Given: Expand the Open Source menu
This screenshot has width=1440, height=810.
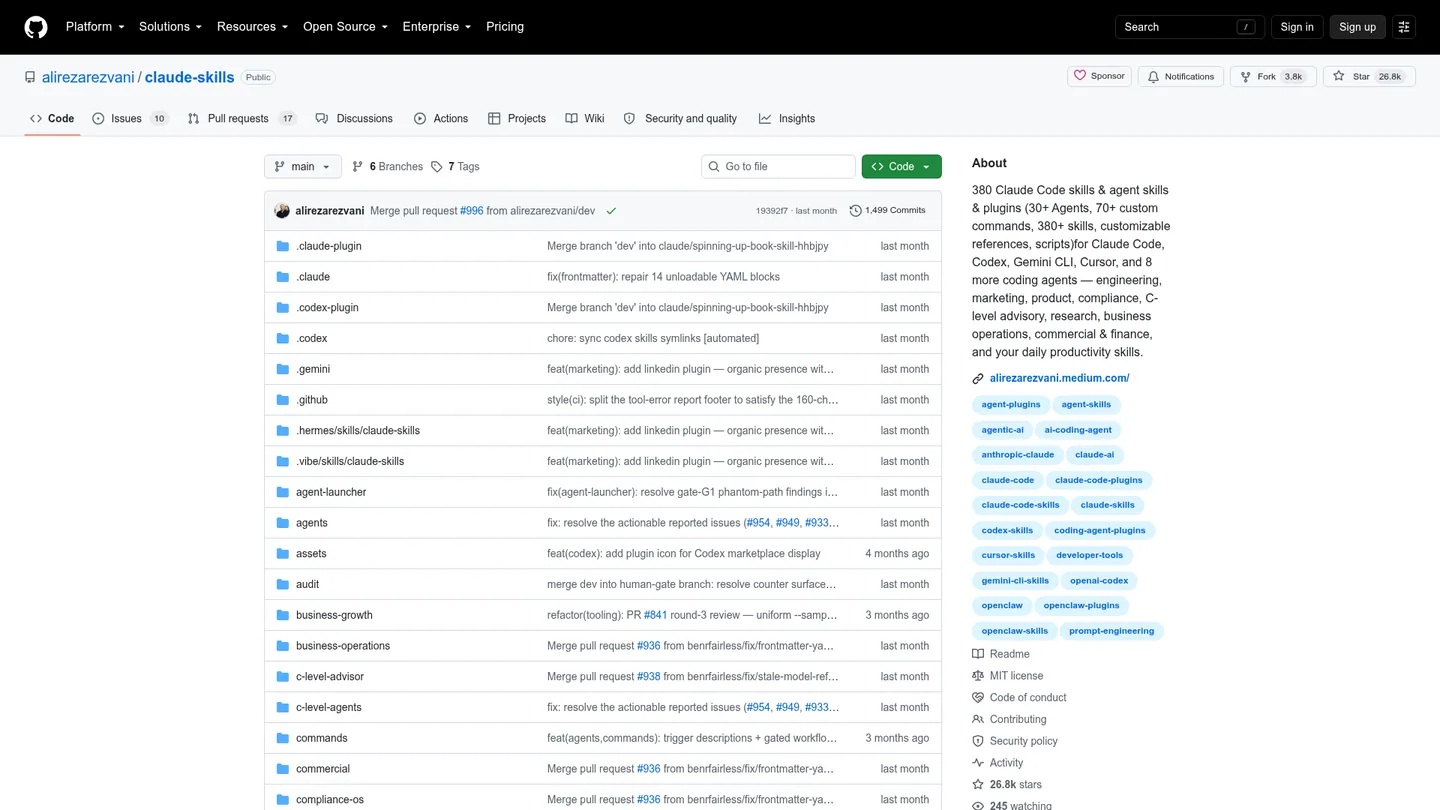Looking at the screenshot, I should (346, 27).
